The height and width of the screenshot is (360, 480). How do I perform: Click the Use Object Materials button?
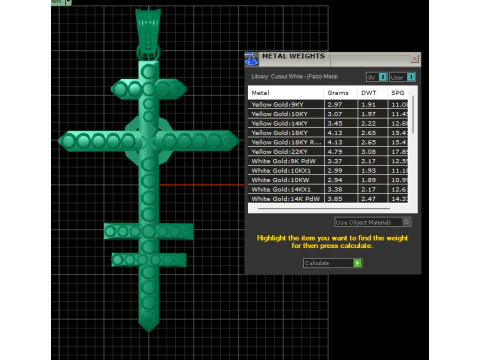click(373, 222)
